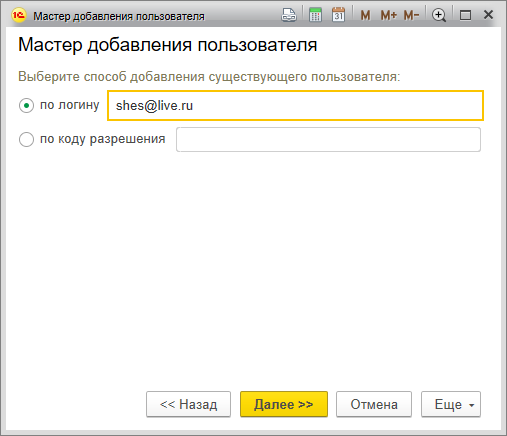Click the zoom magnifier icon
The height and width of the screenshot is (436, 507).
click(x=439, y=15)
